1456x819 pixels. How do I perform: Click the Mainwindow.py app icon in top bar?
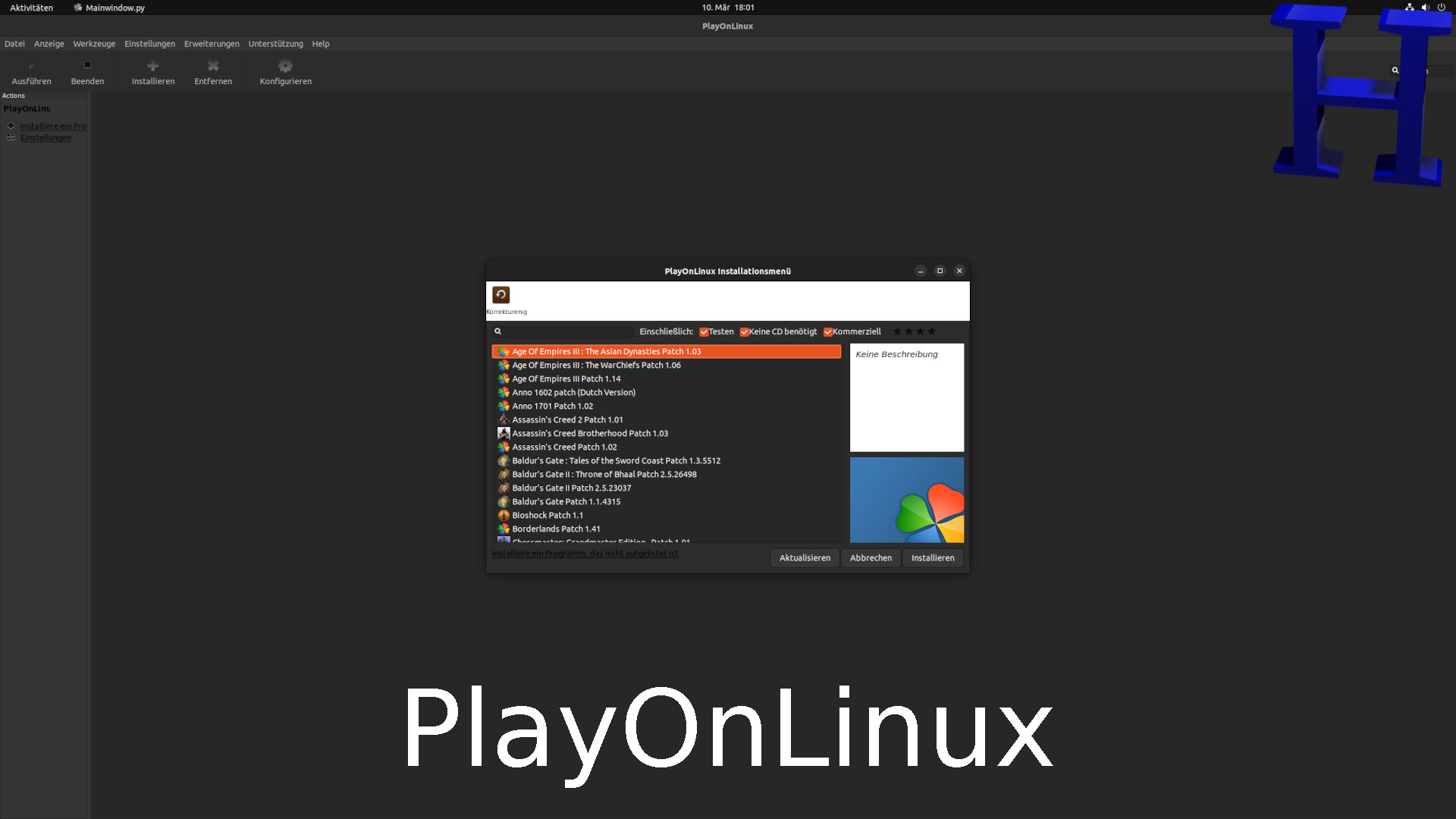(77, 8)
